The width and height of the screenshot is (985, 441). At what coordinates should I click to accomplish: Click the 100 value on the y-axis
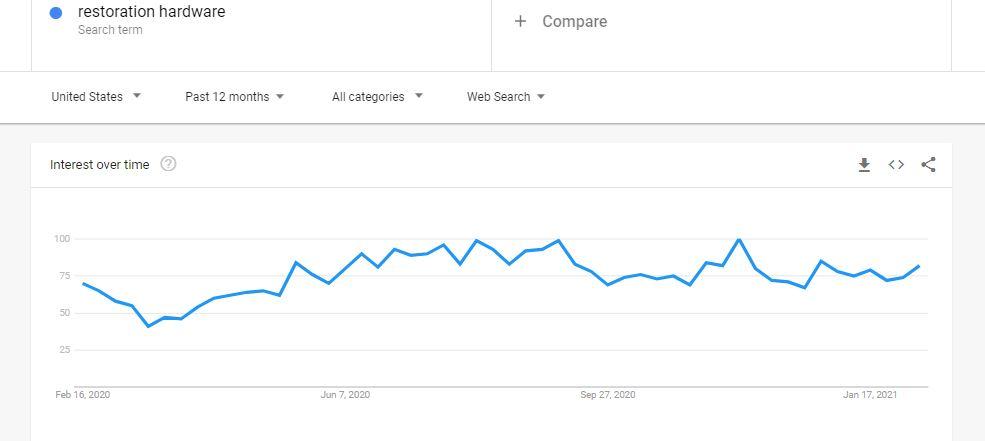click(x=62, y=239)
